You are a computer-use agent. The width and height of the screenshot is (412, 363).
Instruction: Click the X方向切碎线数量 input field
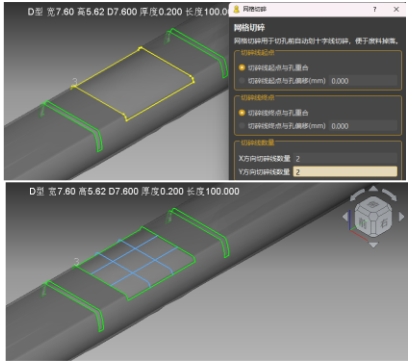coord(345,158)
